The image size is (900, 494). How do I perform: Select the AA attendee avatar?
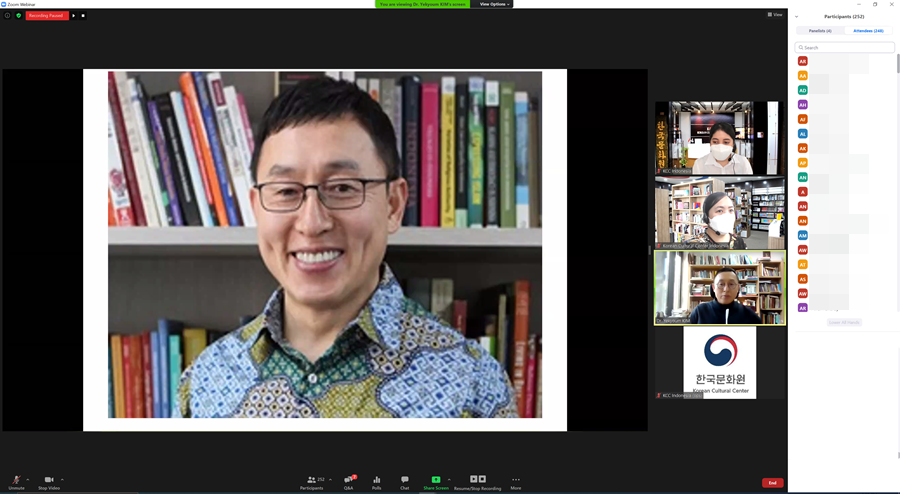tap(802, 76)
